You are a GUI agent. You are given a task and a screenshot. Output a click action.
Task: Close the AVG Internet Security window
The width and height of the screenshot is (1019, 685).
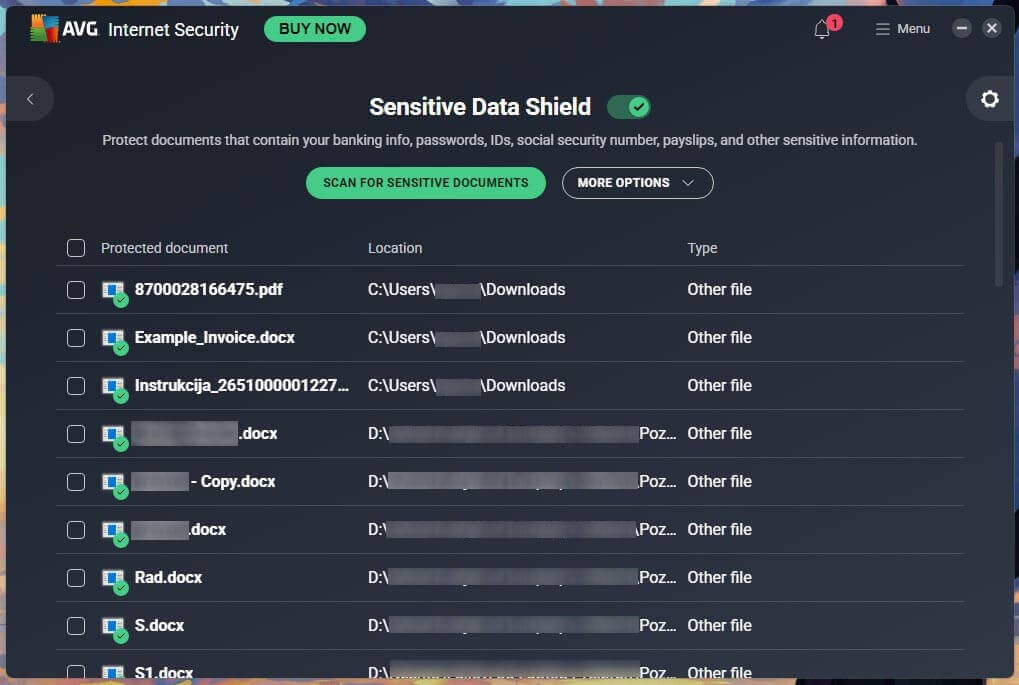coord(992,29)
